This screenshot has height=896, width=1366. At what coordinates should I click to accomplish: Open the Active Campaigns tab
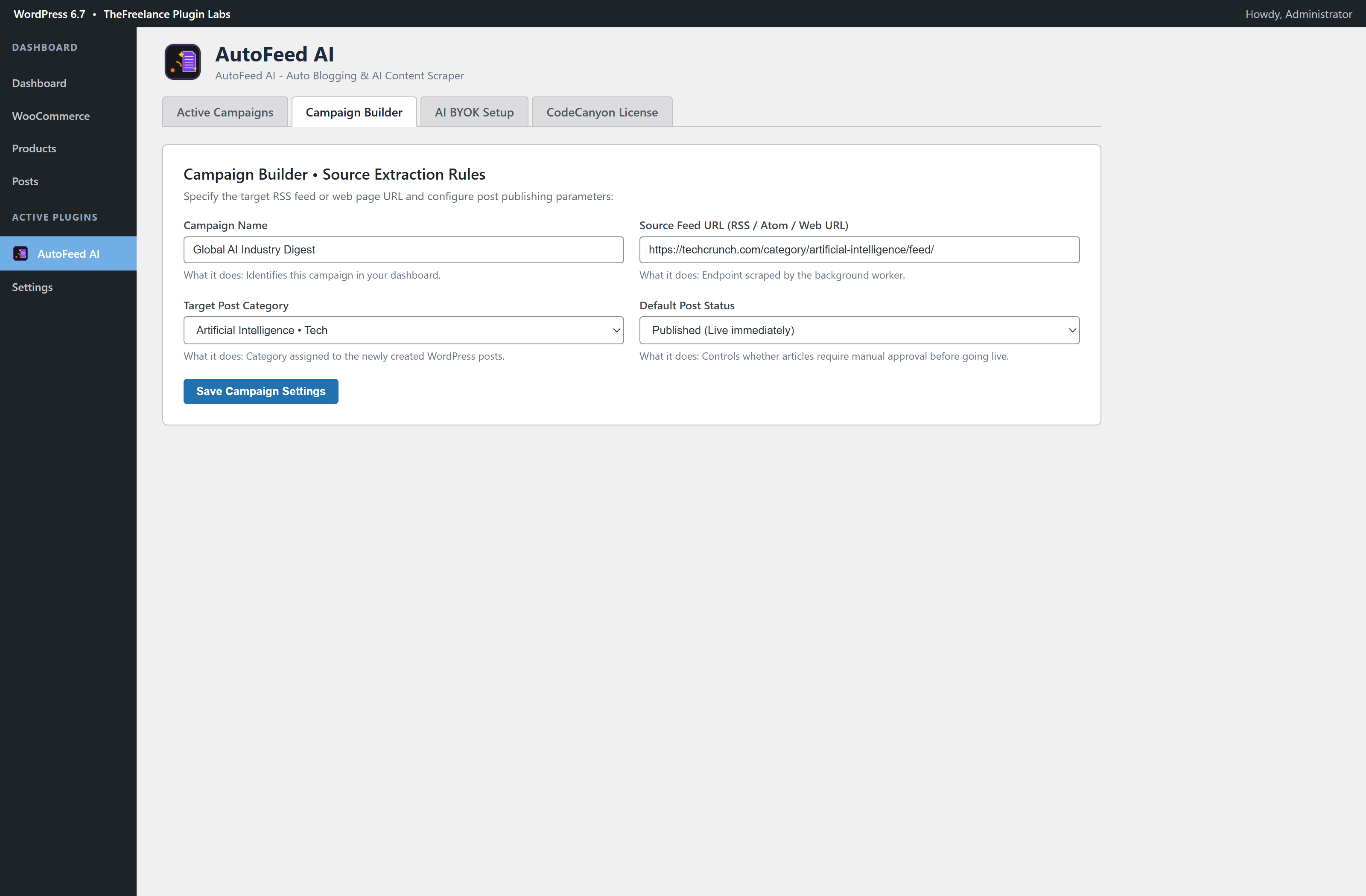coord(225,112)
